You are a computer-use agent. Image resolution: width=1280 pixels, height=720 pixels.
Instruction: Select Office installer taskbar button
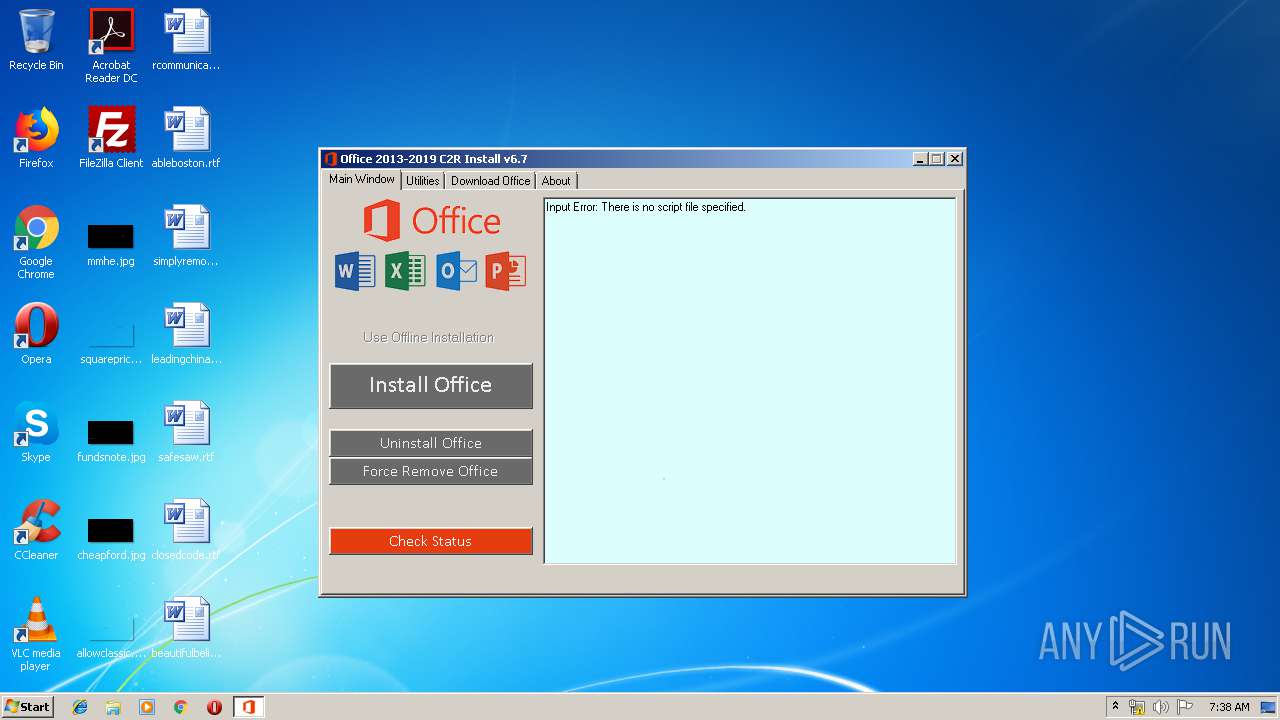(x=248, y=707)
